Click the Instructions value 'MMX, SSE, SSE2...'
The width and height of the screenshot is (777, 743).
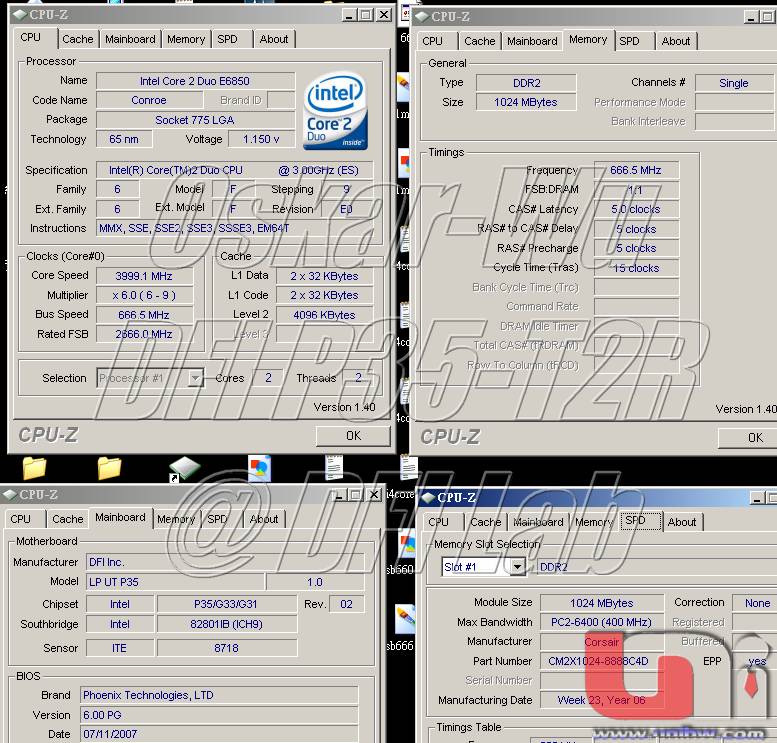[x=234, y=229]
